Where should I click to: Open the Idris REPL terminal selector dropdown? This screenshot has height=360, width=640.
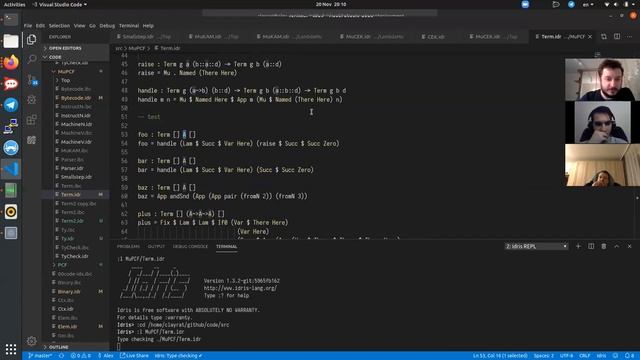click(536, 247)
